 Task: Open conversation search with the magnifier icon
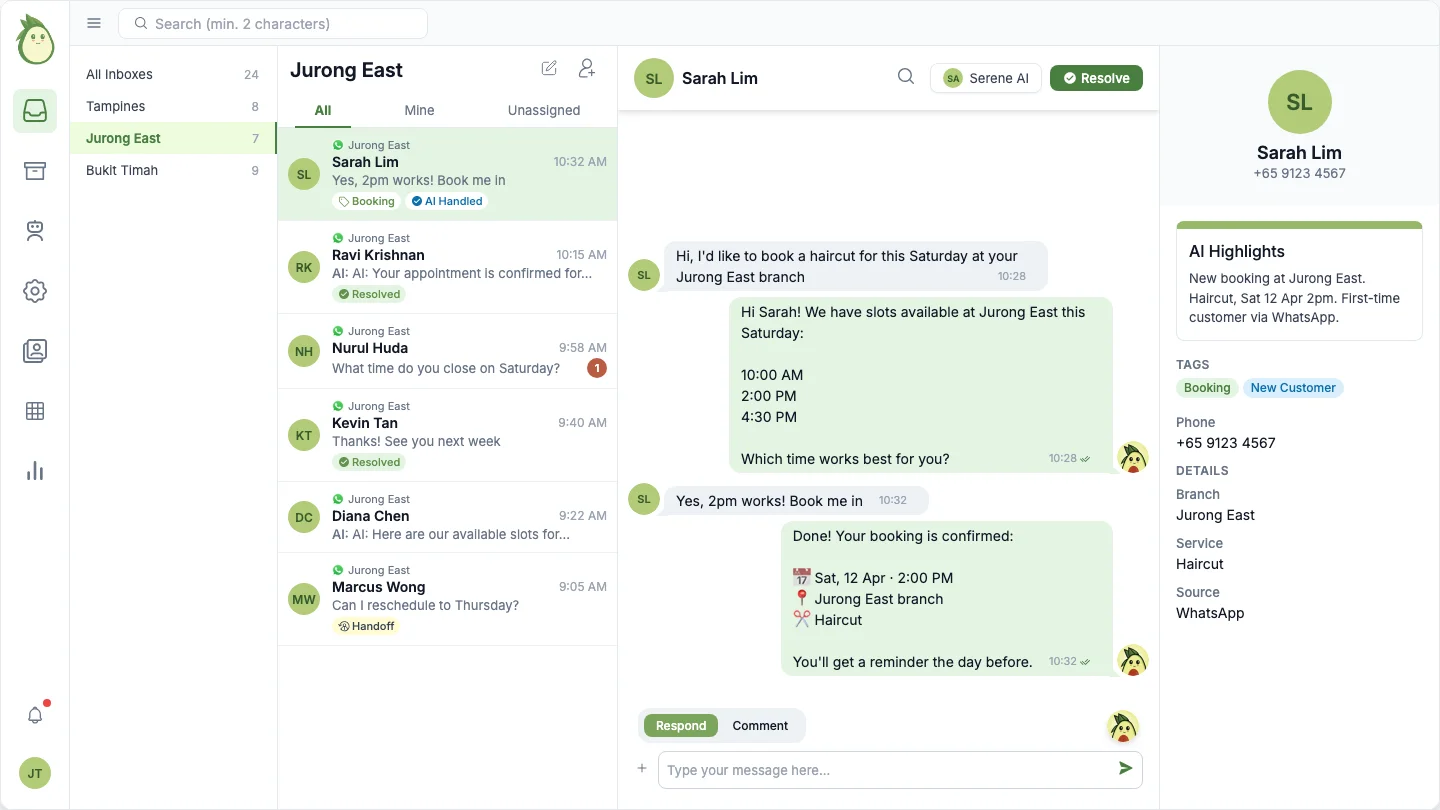(x=905, y=76)
